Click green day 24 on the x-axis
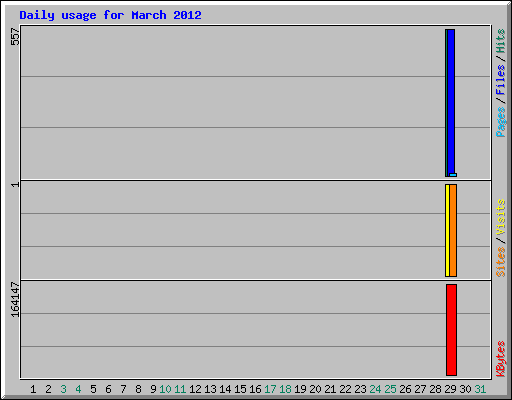The height and width of the screenshot is (400, 512). click(x=375, y=389)
